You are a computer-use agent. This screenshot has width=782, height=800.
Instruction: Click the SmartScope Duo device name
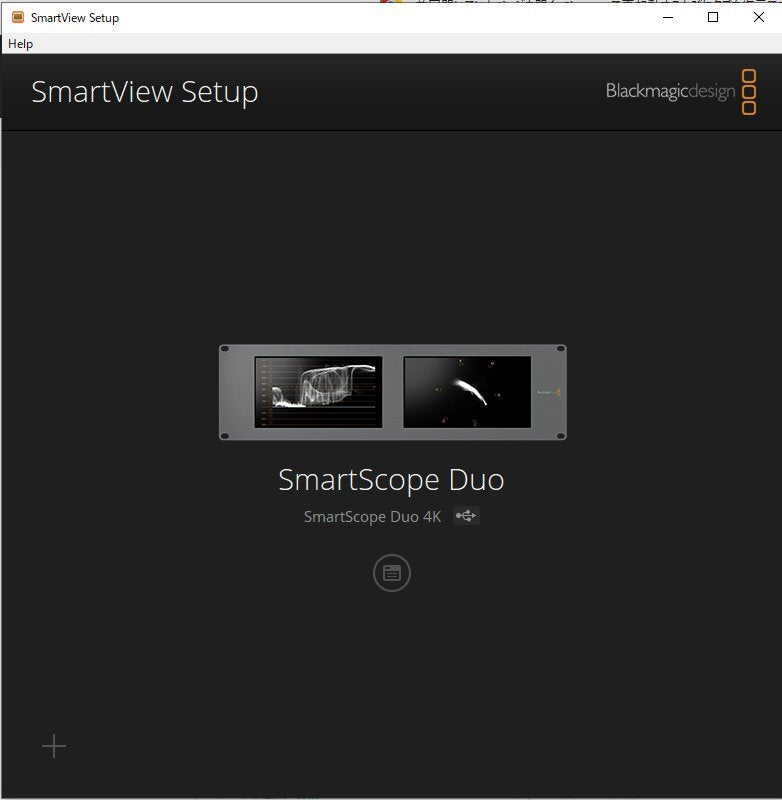[391, 480]
